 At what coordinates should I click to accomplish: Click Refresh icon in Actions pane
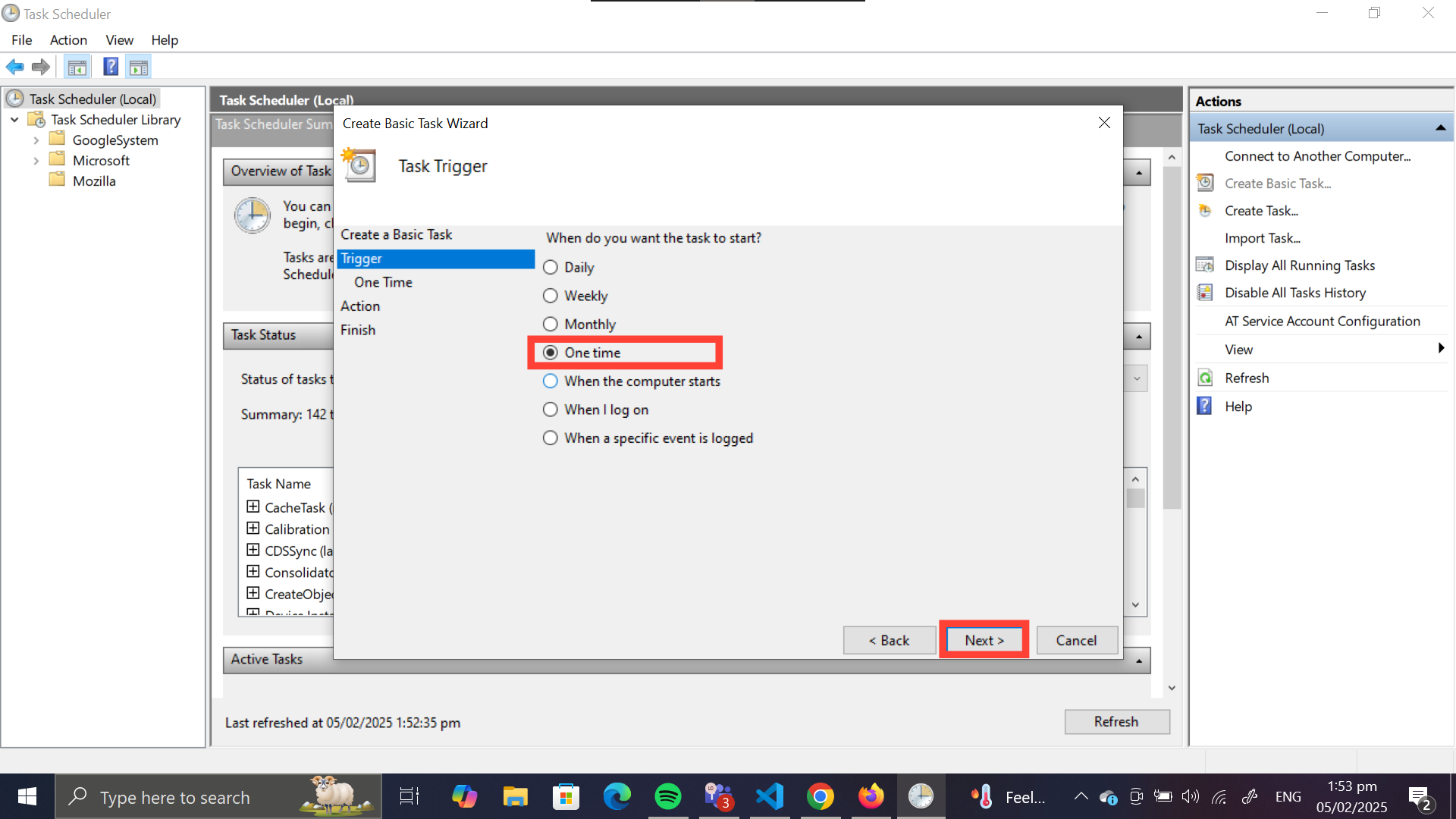(x=1205, y=378)
